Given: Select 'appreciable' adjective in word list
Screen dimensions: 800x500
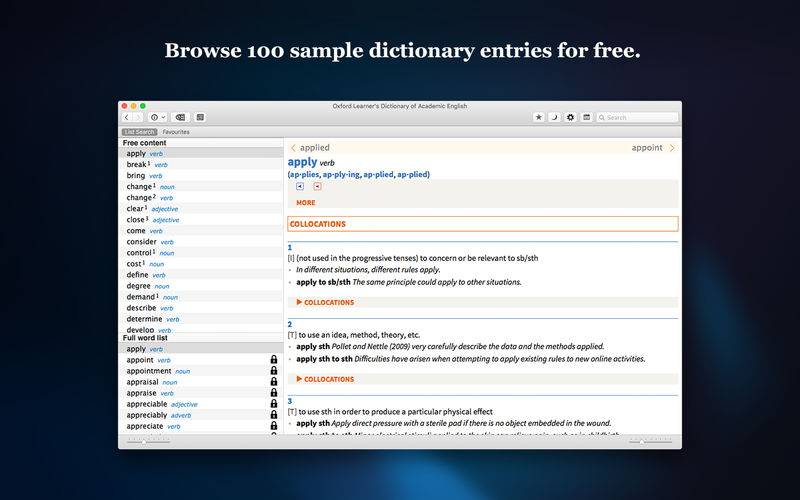Looking at the screenshot, I should tap(201, 404).
